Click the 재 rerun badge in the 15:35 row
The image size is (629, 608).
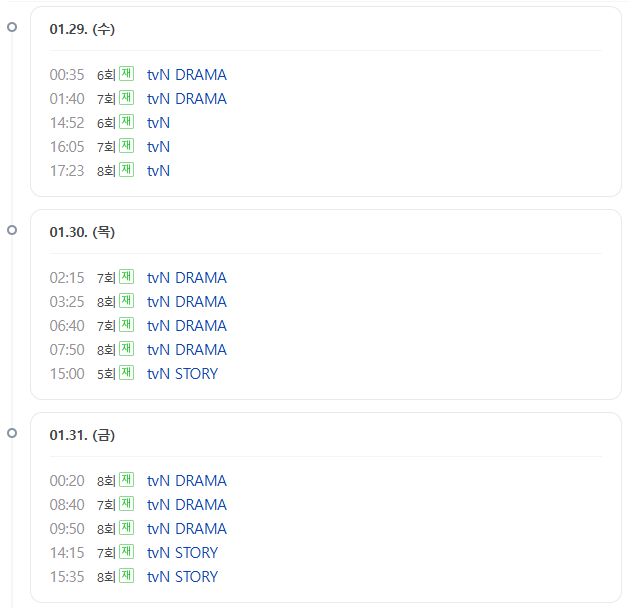(x=126, y=576)
